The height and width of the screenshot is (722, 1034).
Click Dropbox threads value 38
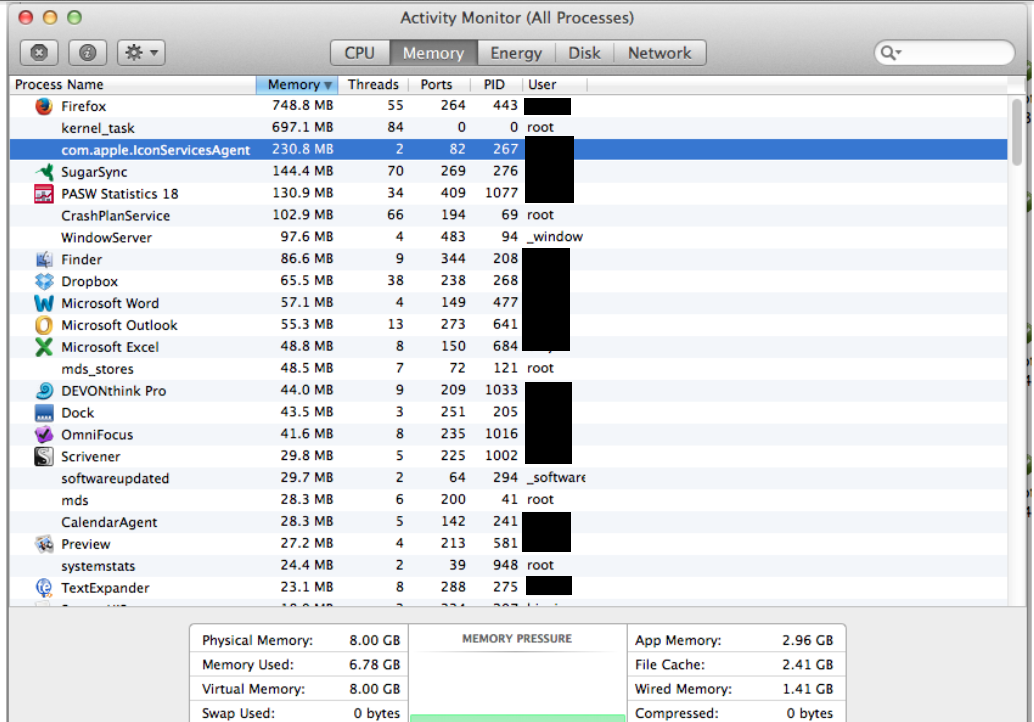tap(396, 281)
